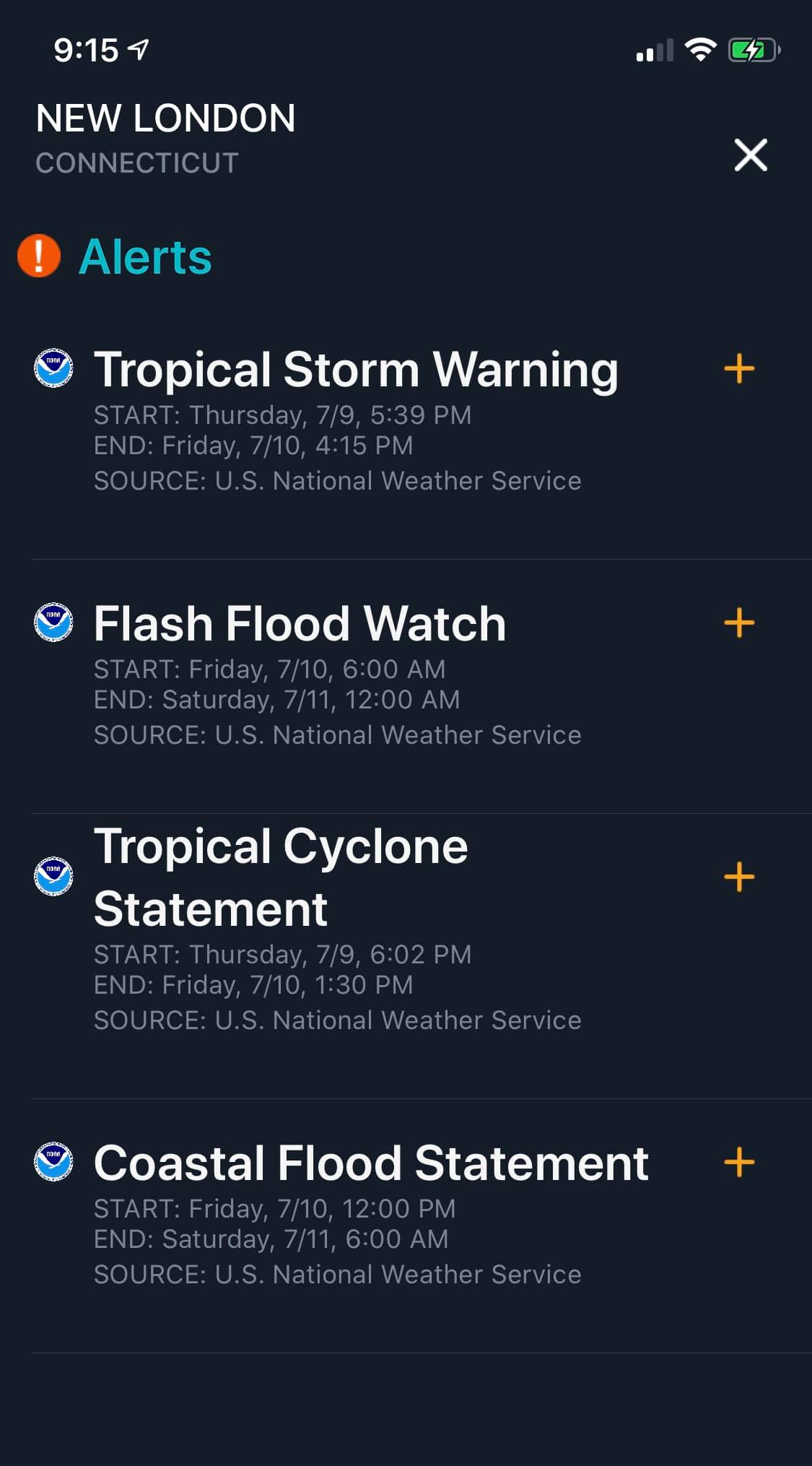Tap the NEW LONDON location title
812x1466 pixels.
coord(165,118)
